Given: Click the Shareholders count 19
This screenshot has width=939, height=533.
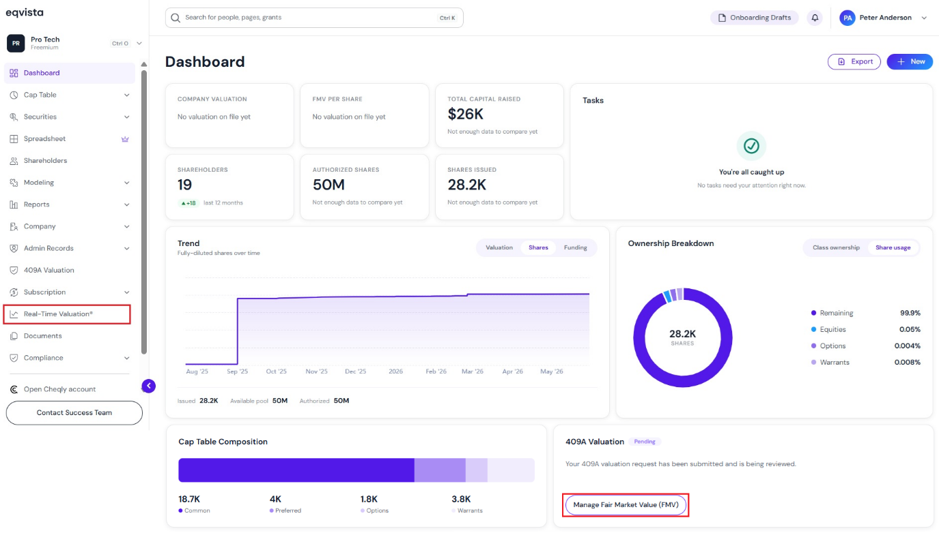Looking at the screenshot, I should [184, 184].
